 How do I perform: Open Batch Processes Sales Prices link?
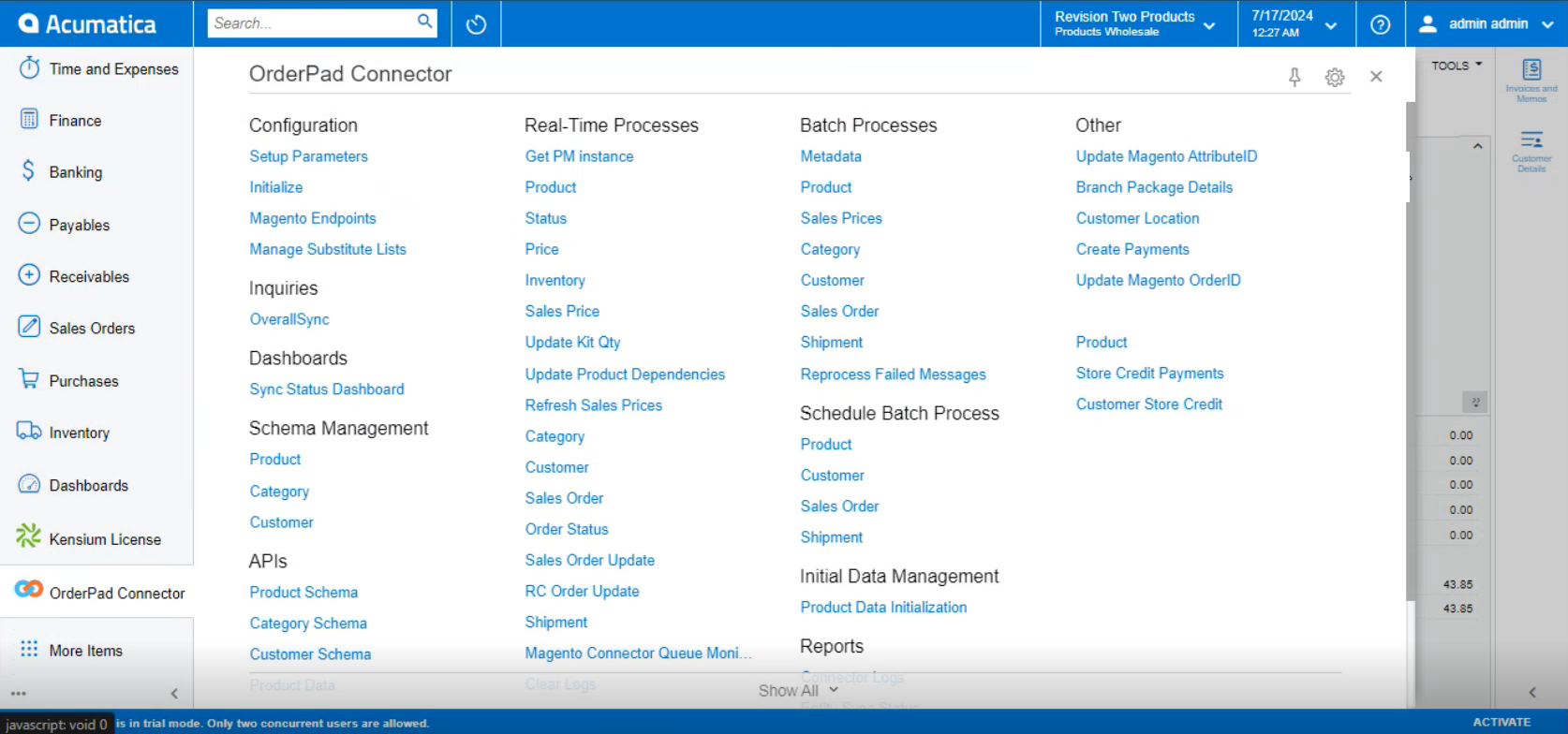tap(841, 218)
